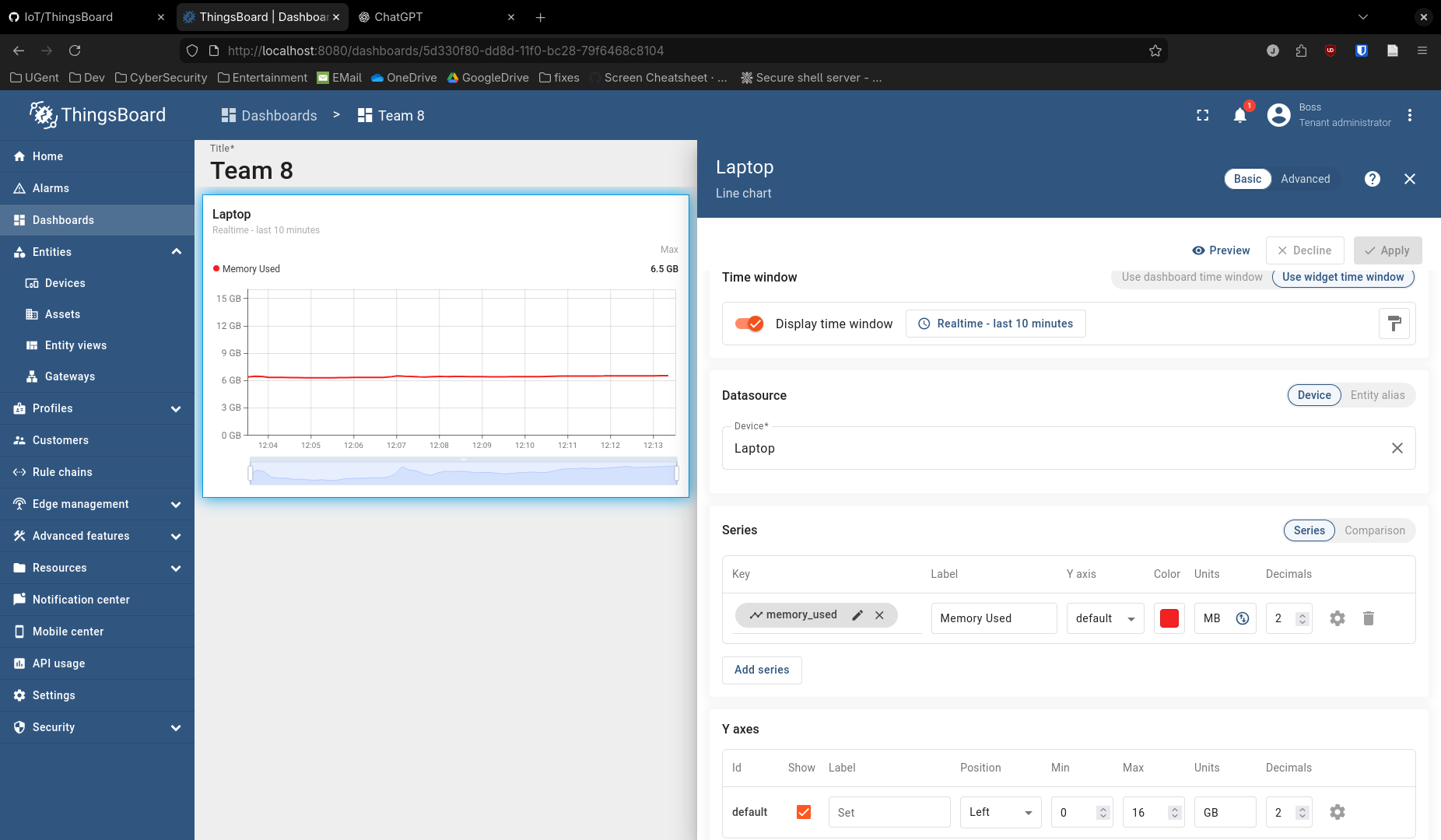1441x840 pixels.
Task: Open time window style paint roller icon
Action: point(1394,324)
